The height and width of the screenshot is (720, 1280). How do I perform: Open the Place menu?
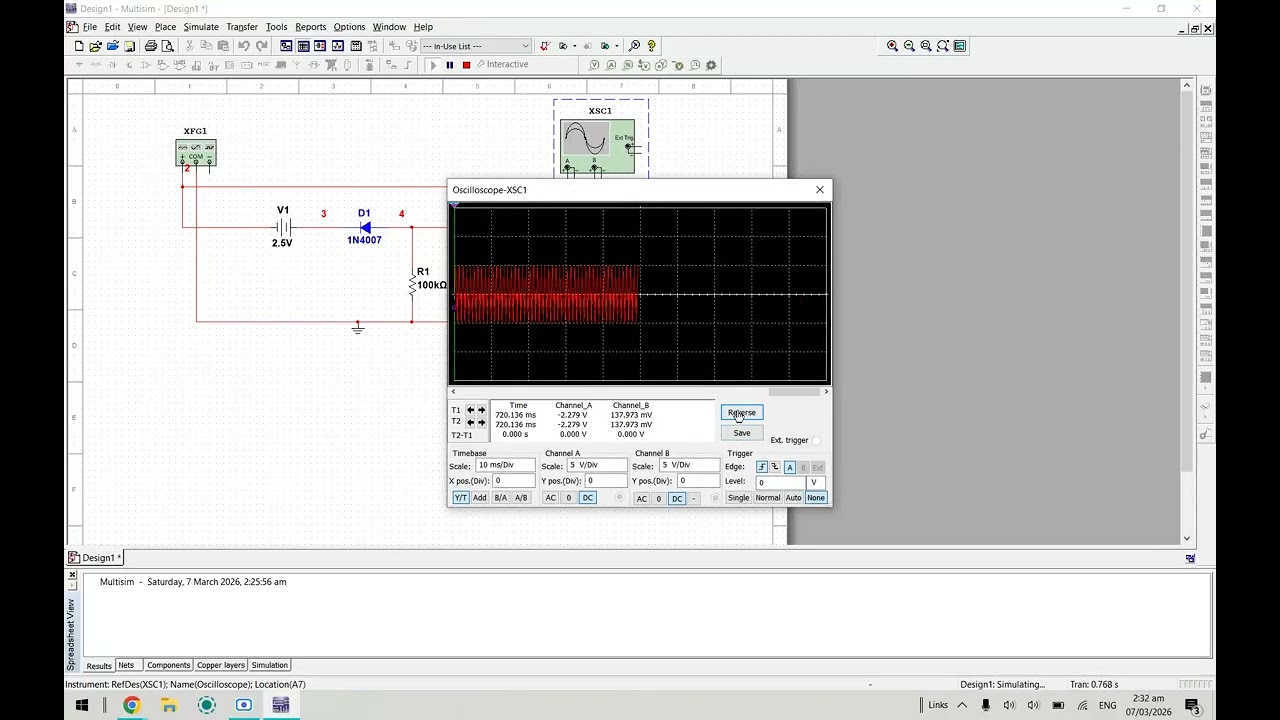[x=165, y=27]
